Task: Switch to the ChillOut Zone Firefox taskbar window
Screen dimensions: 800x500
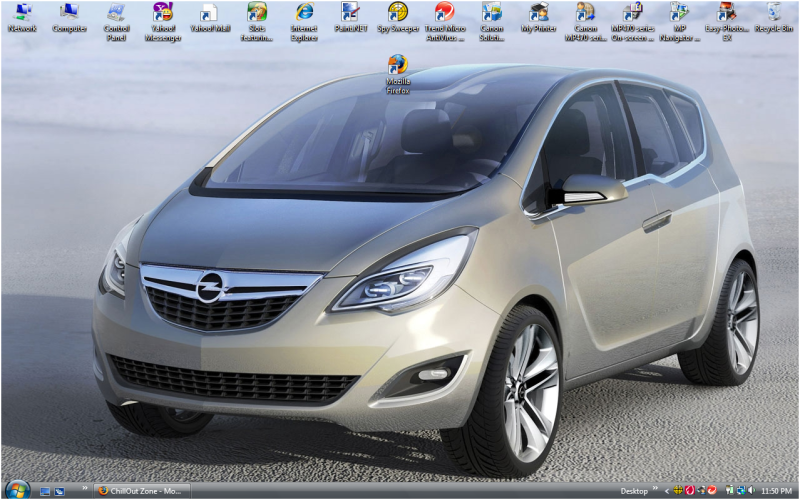Action: pyautogui.click(x=140, y=491)
